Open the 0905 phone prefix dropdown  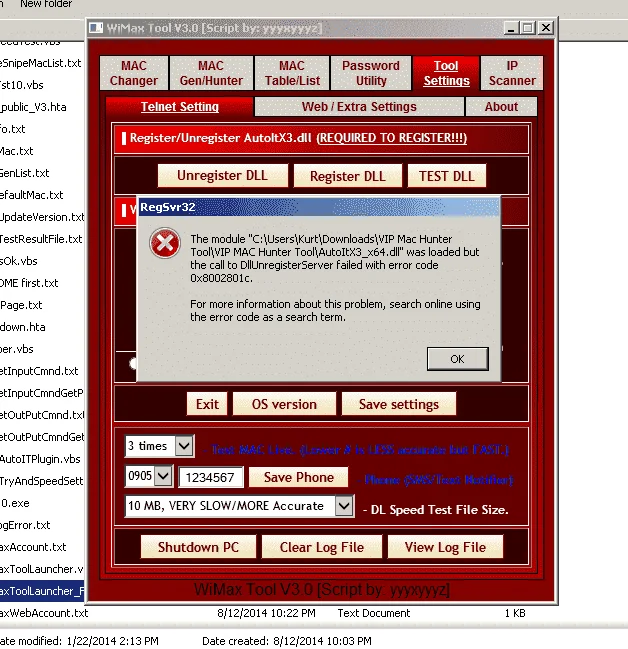pos(163,476)
